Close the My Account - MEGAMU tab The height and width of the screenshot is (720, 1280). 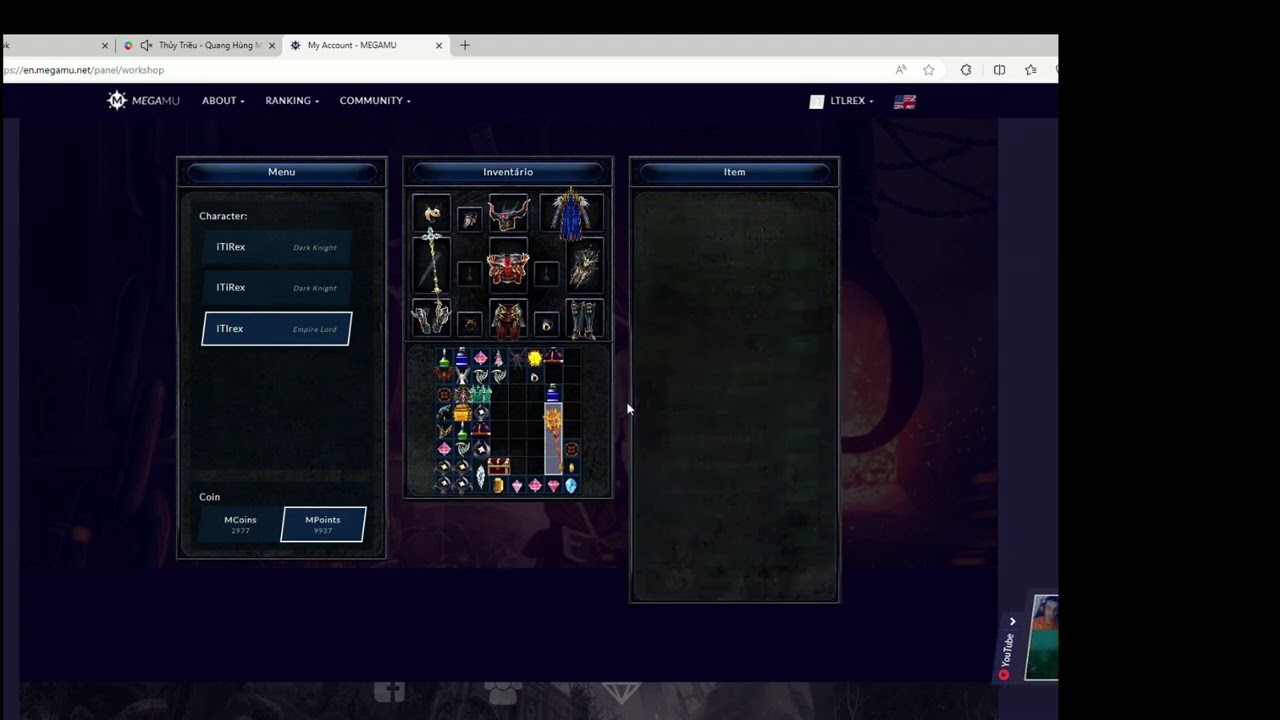(439, 45)
